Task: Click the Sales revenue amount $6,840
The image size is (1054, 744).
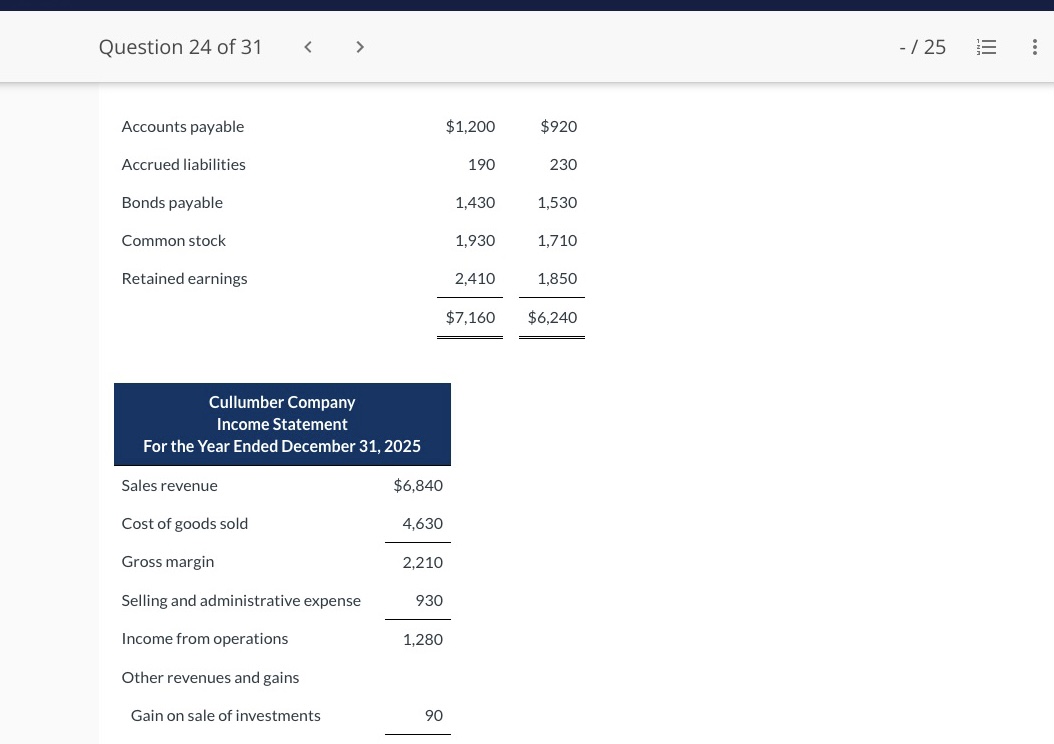Action: (418, 485)
